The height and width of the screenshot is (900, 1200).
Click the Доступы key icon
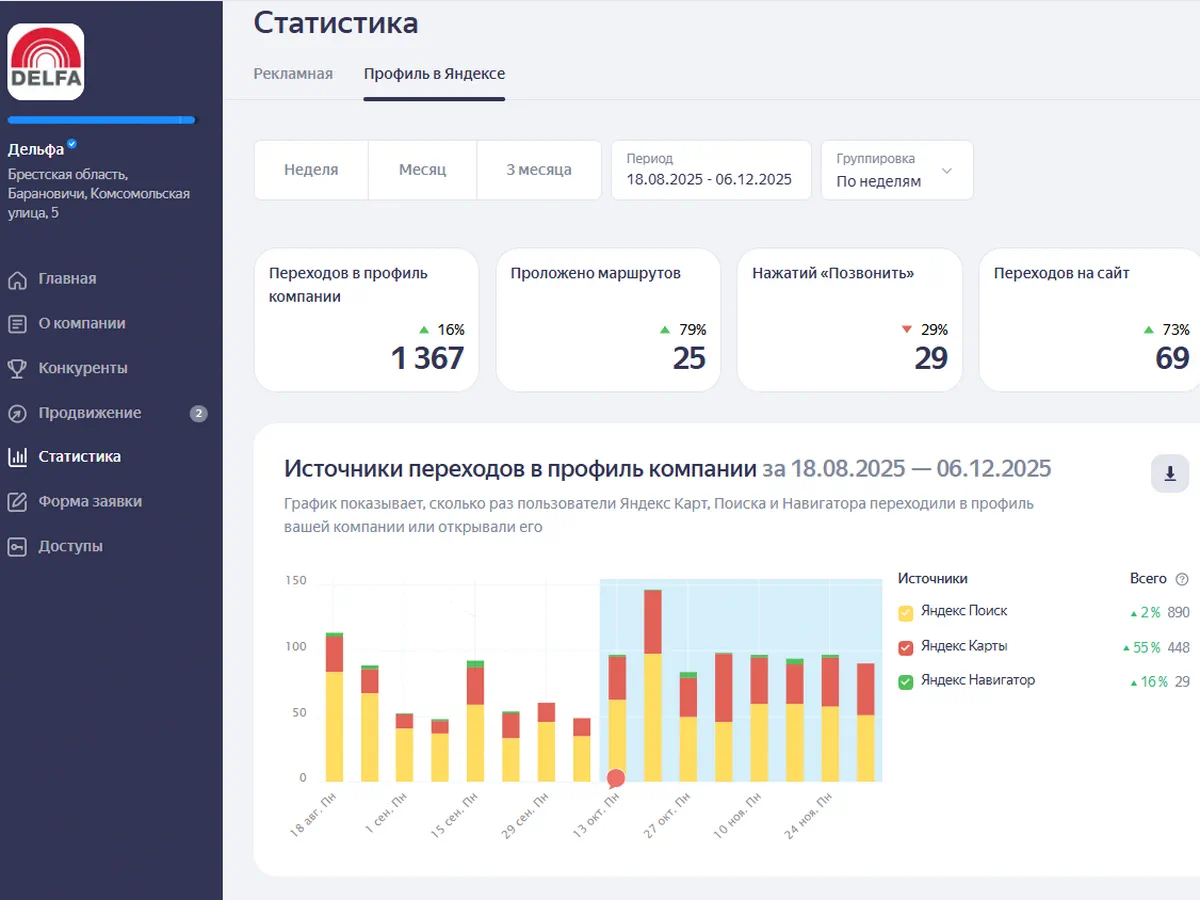[x=17, y=547]
